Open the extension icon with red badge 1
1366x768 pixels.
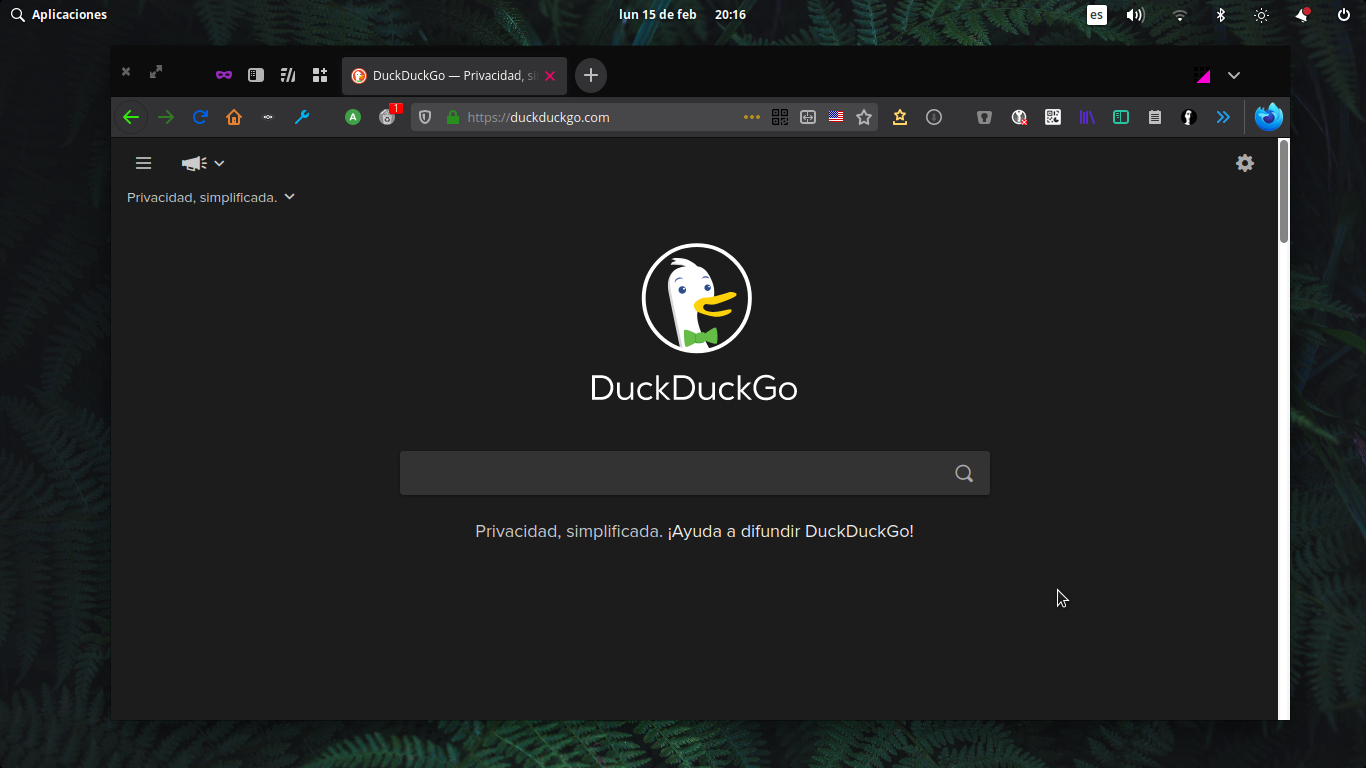point(388,116)
